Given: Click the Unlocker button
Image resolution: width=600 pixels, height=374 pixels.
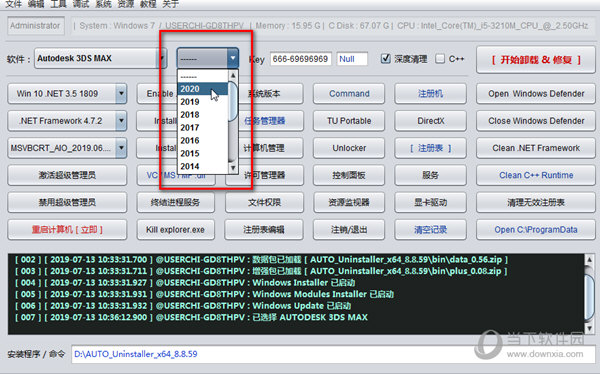Looking at the screenshot, I should click(349, 148).
